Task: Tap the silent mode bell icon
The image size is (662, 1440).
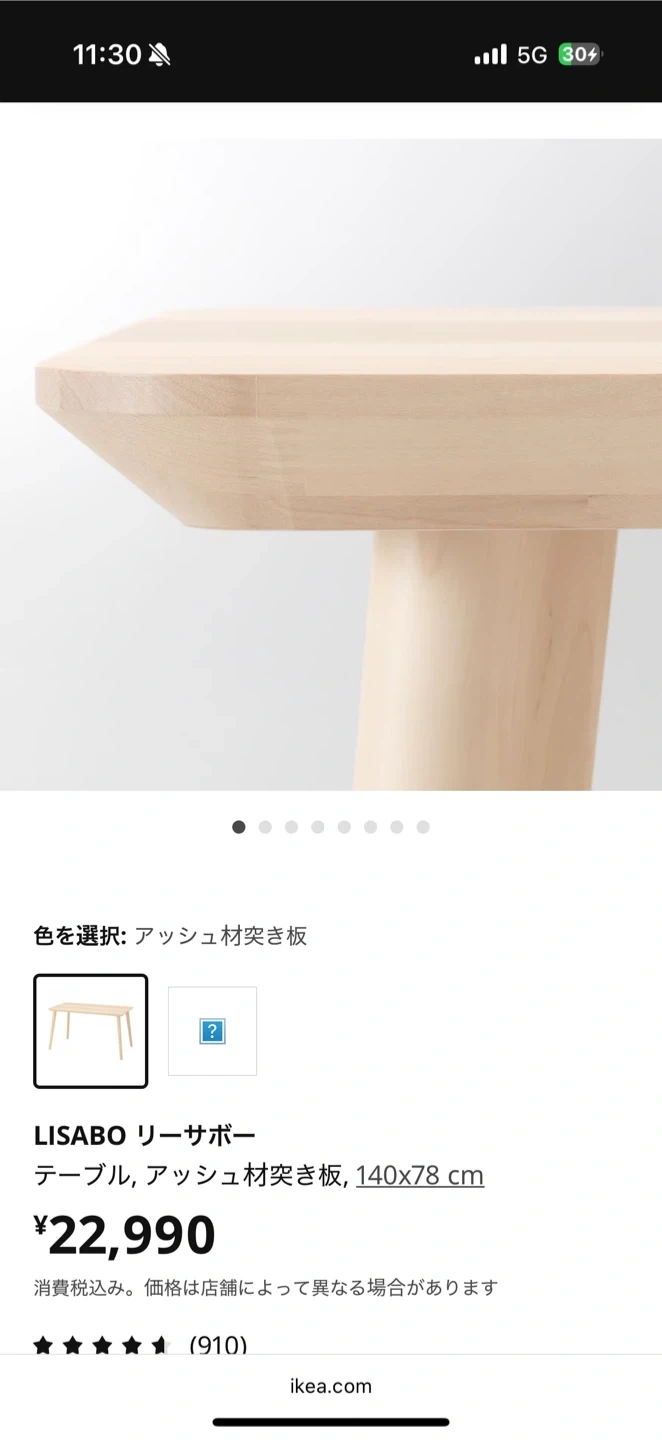Action: pyautogui.click(x=159, y=55)
